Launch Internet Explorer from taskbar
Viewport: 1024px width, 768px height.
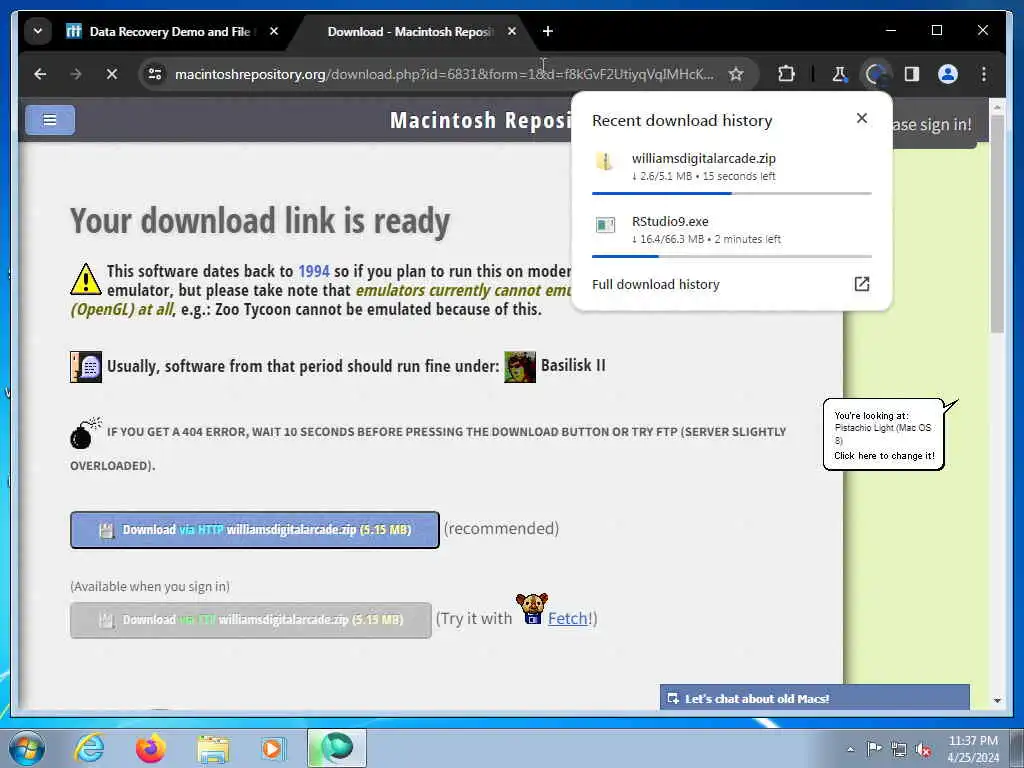[x=89, y=748]
